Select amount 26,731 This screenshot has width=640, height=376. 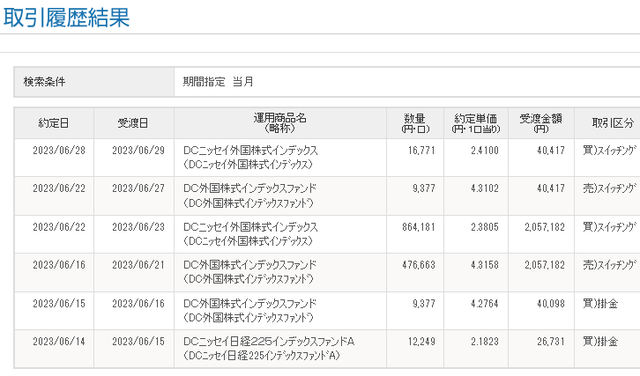point(551,341)
